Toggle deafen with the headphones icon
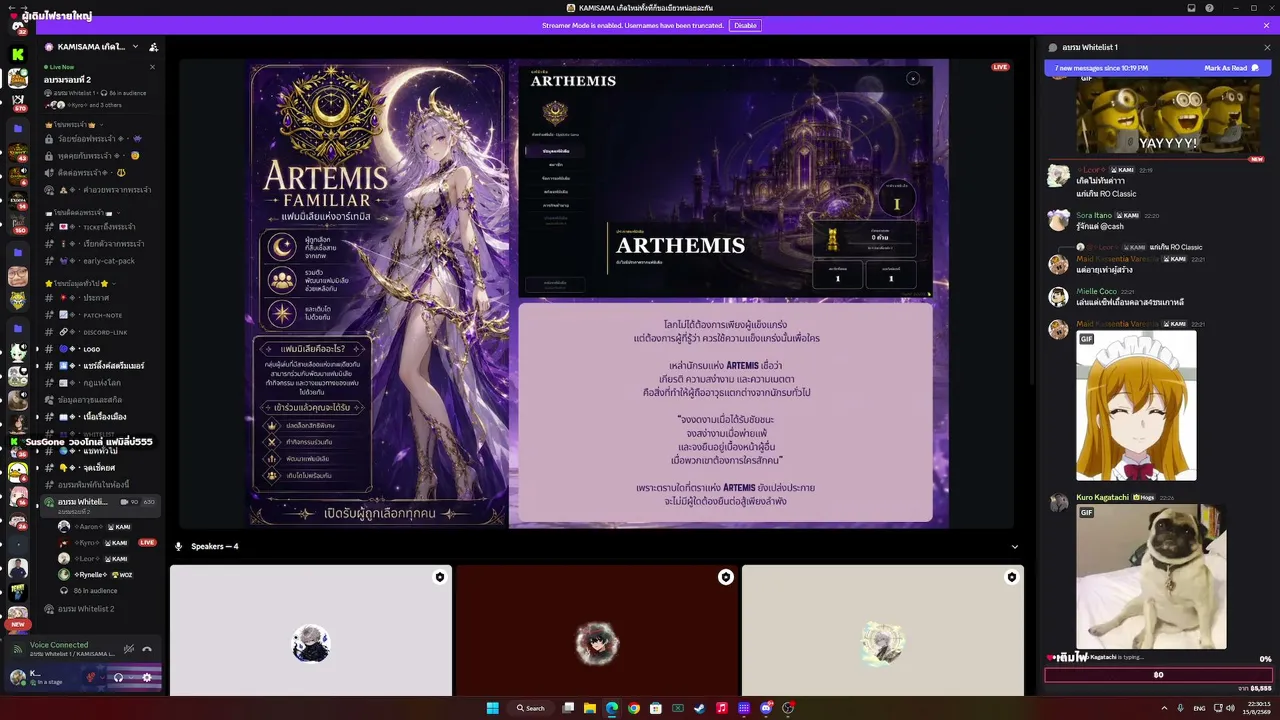Screen dimensions: 1280x720 tap(119, 677)
